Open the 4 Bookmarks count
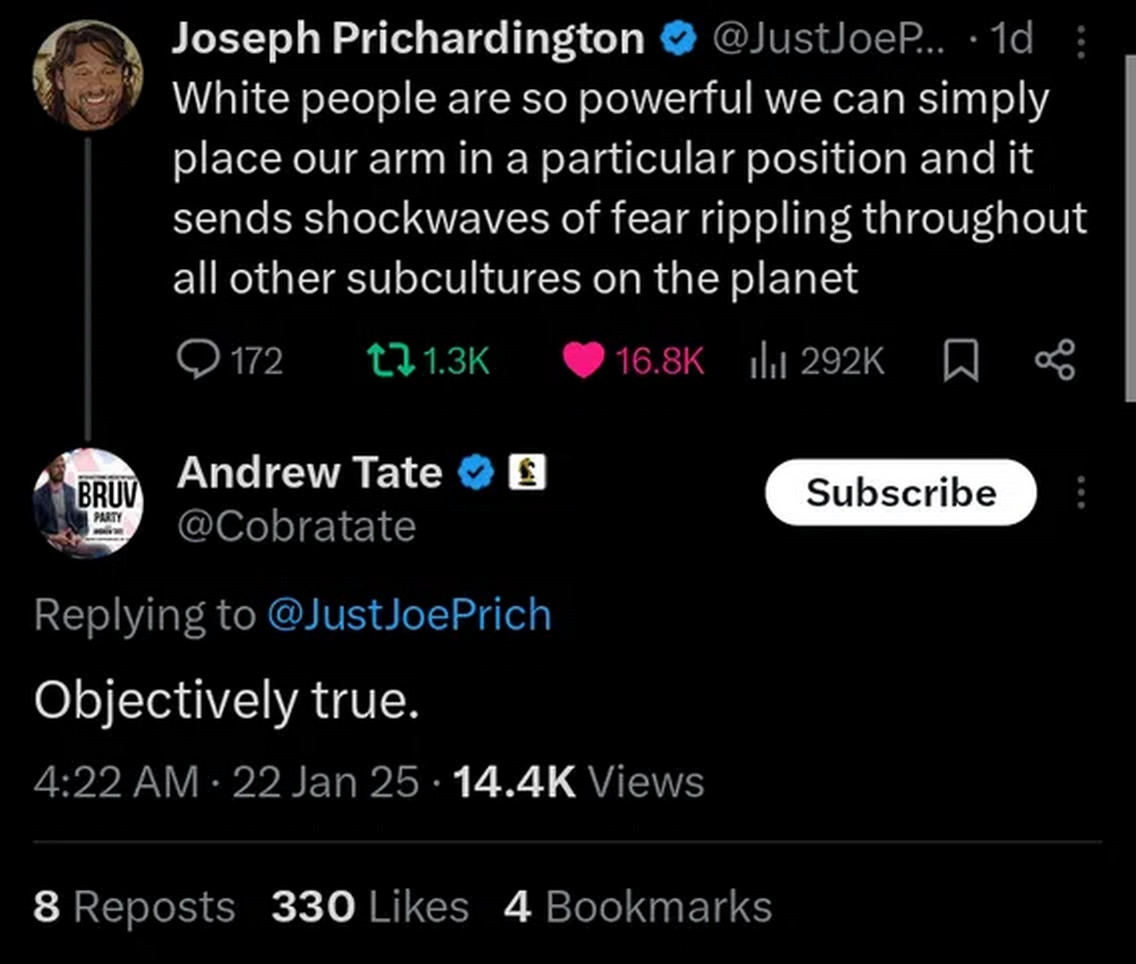Screen dimensions: 1136x964 tap(638, 907)
